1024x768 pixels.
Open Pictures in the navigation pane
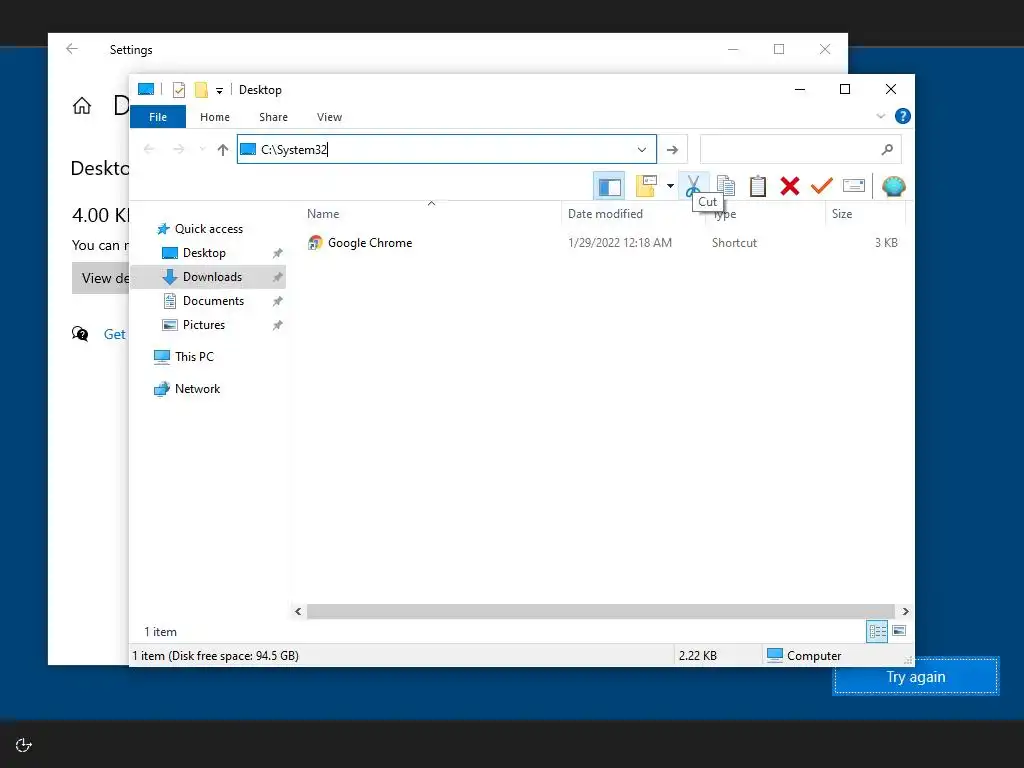click(204, 325)
